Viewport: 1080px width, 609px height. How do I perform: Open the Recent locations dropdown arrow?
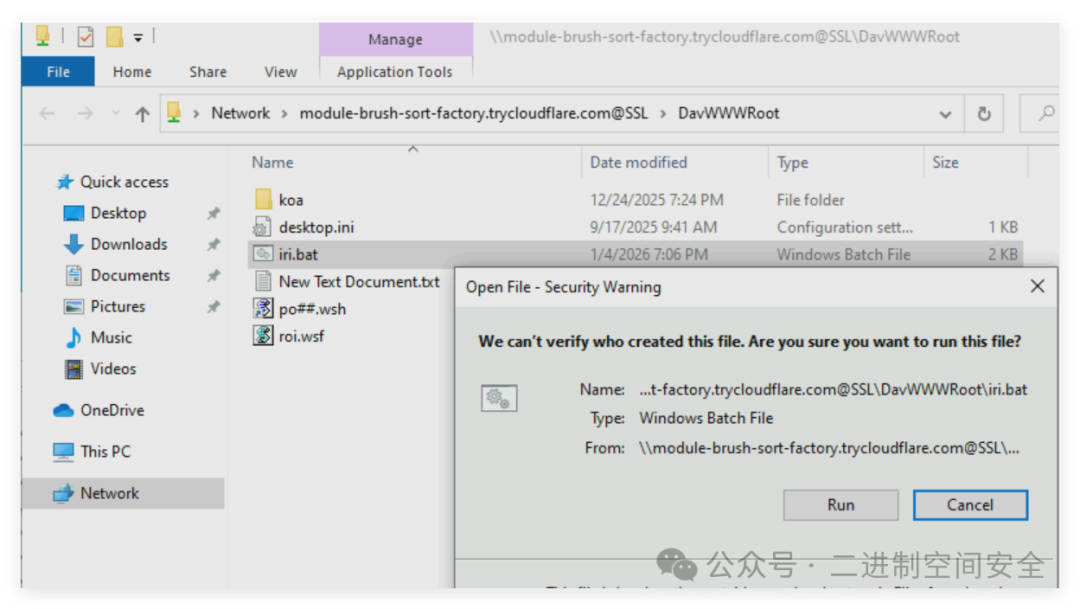115,114
